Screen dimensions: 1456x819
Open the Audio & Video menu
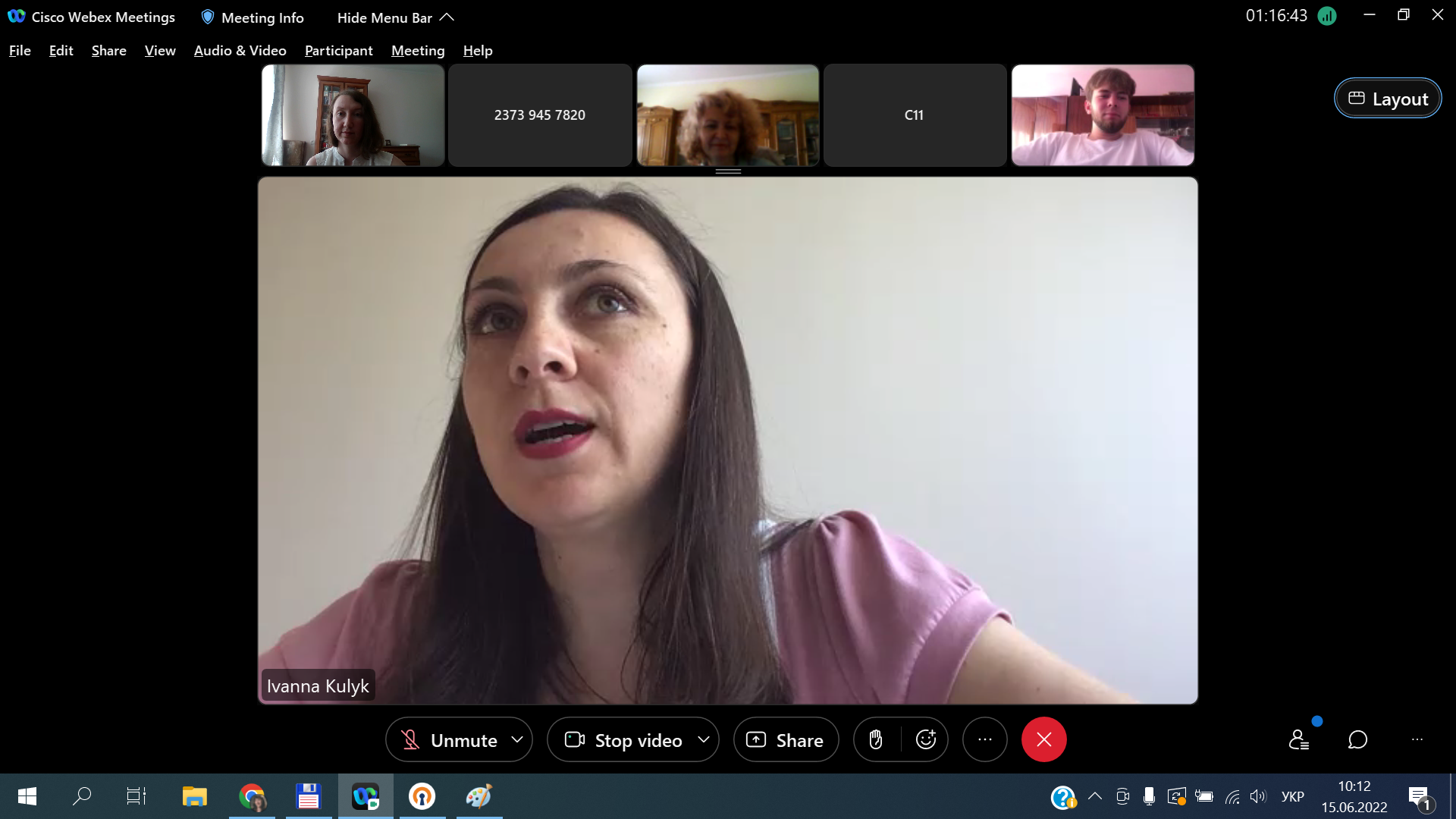240,50
